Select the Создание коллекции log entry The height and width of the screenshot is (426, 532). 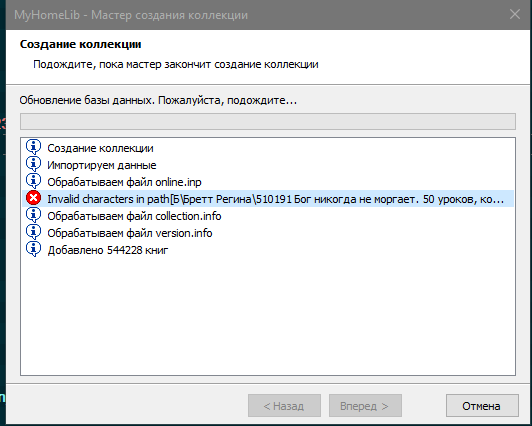[x=100, y=148]
